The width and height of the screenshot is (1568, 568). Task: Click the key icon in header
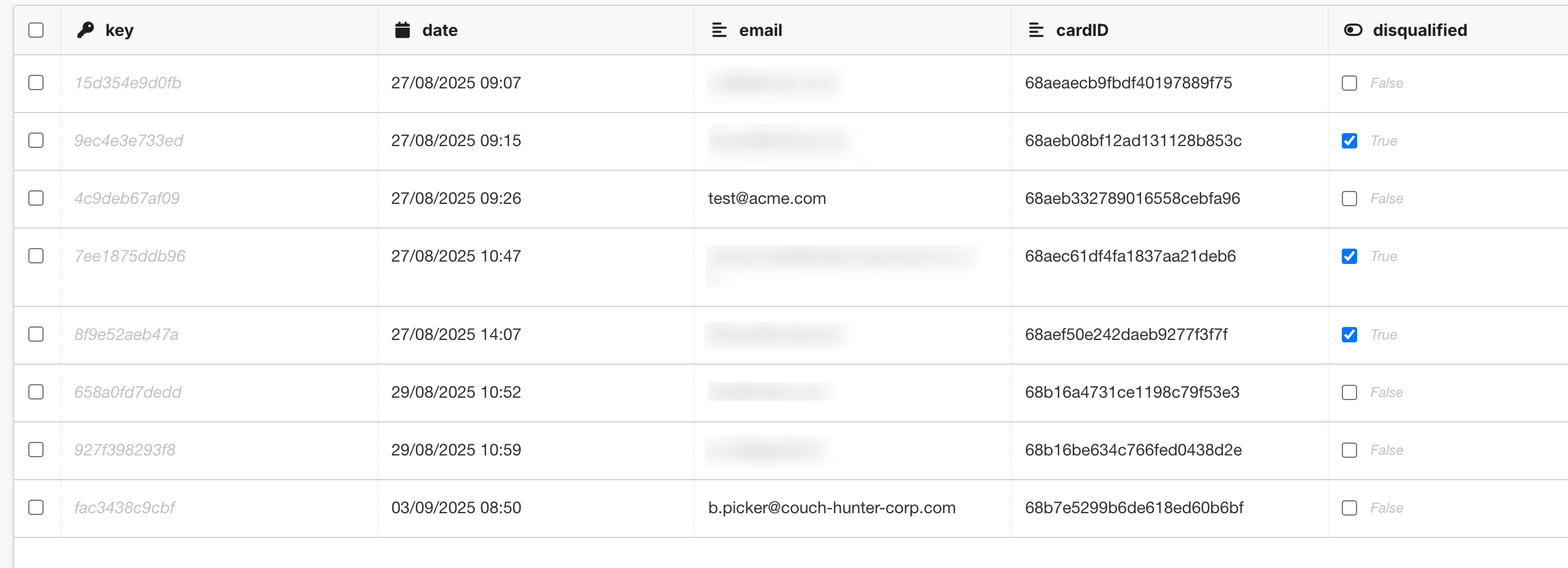86,30
